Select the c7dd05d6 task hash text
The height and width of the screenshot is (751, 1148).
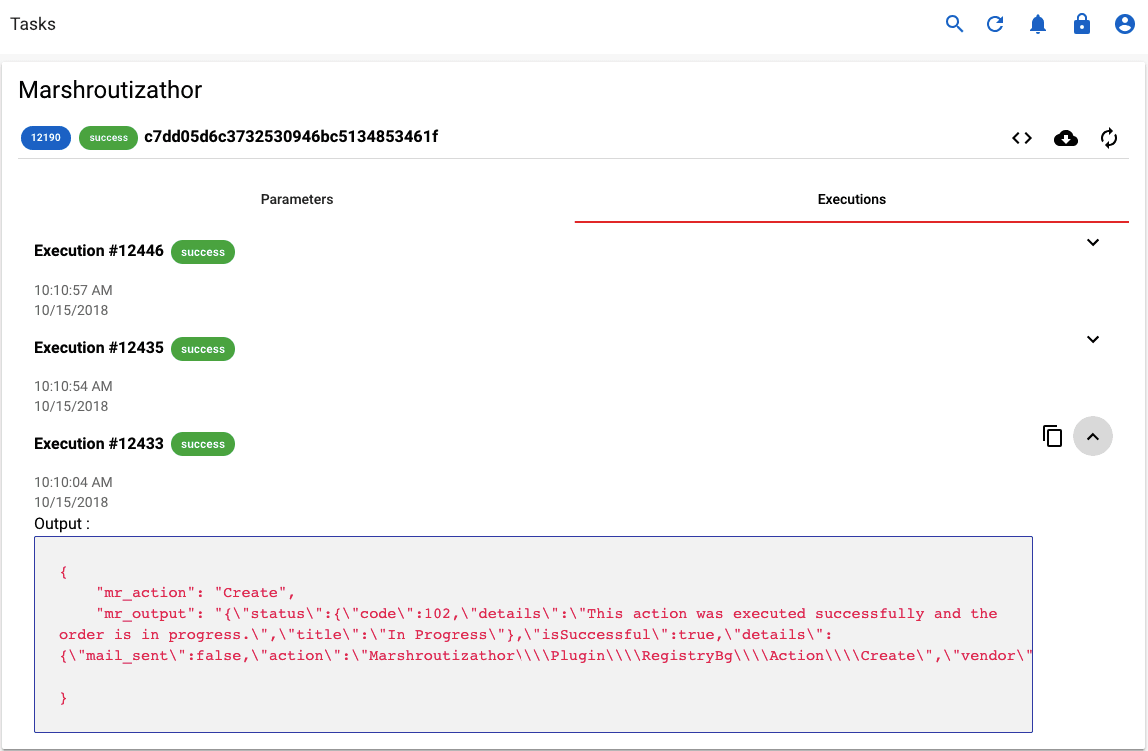point(290,138)
